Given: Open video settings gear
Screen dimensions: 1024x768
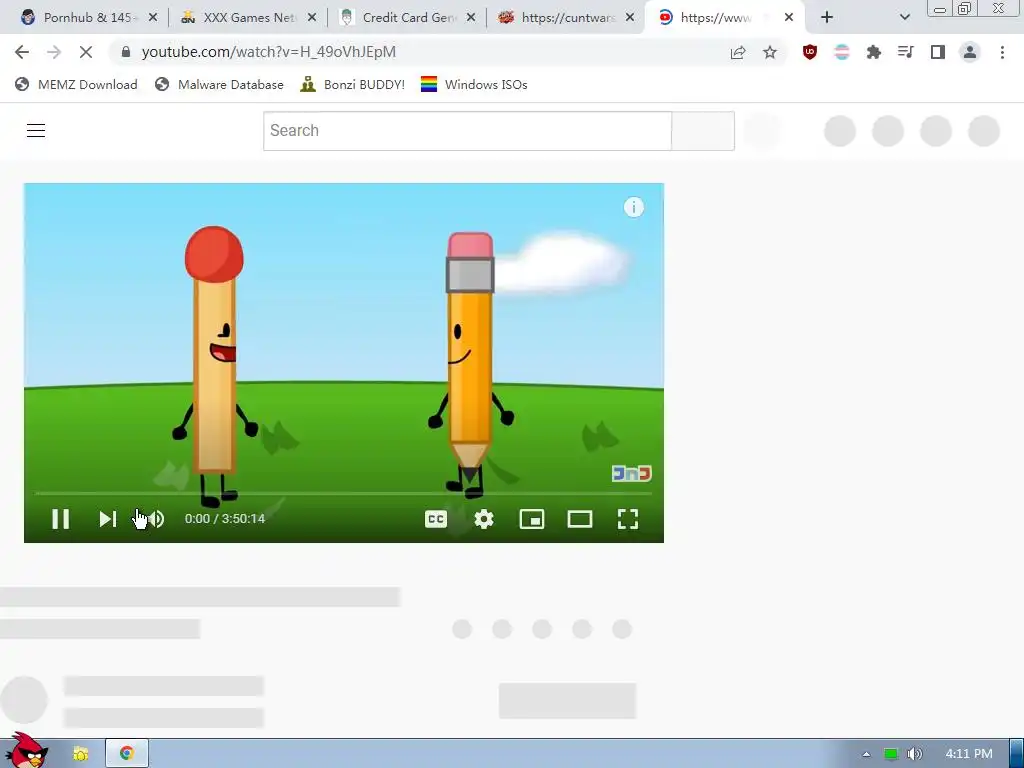Looking at the screenshot, I should 484,519.
